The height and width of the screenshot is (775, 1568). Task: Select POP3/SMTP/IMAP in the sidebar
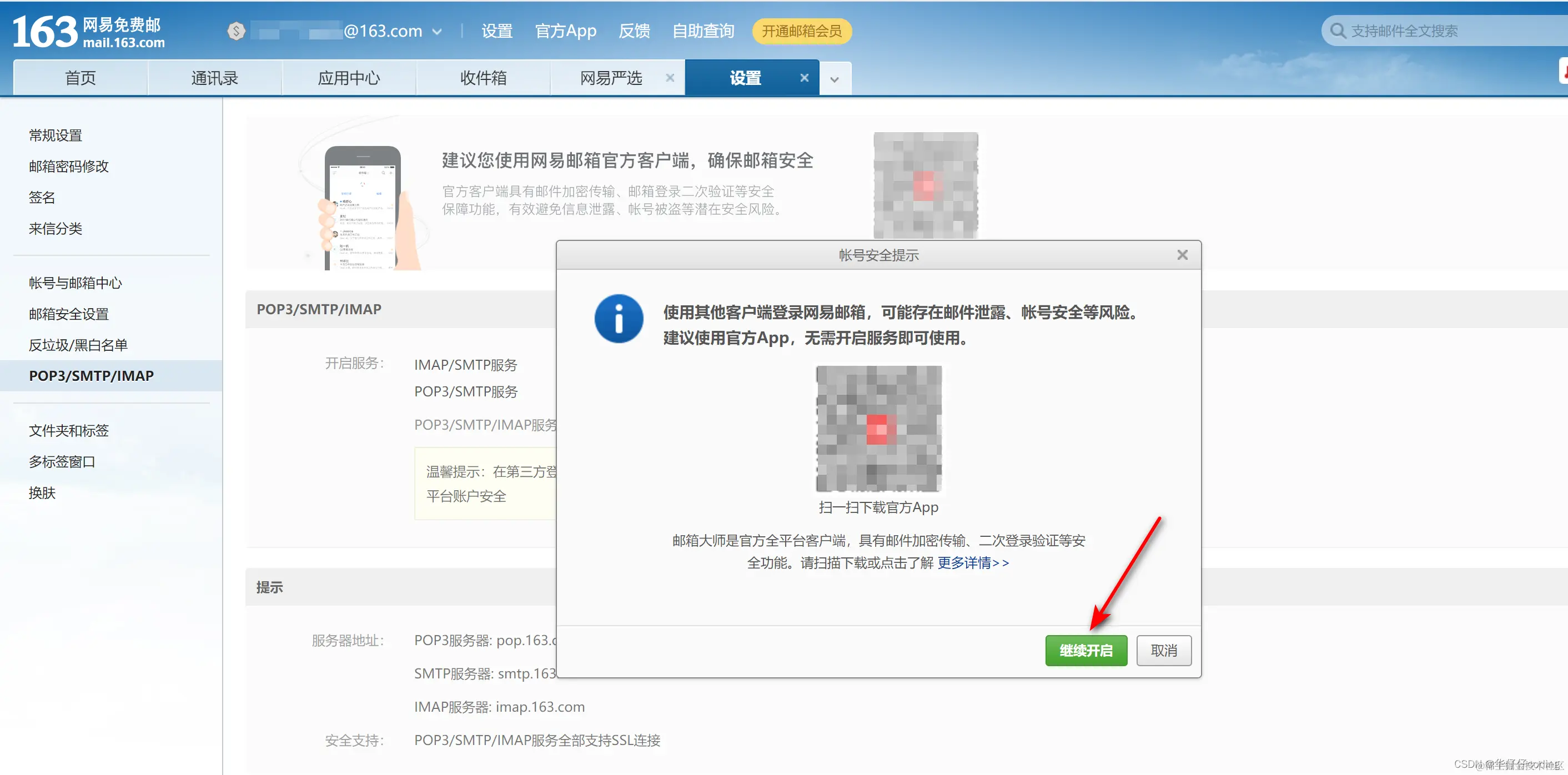pos(91,376)
